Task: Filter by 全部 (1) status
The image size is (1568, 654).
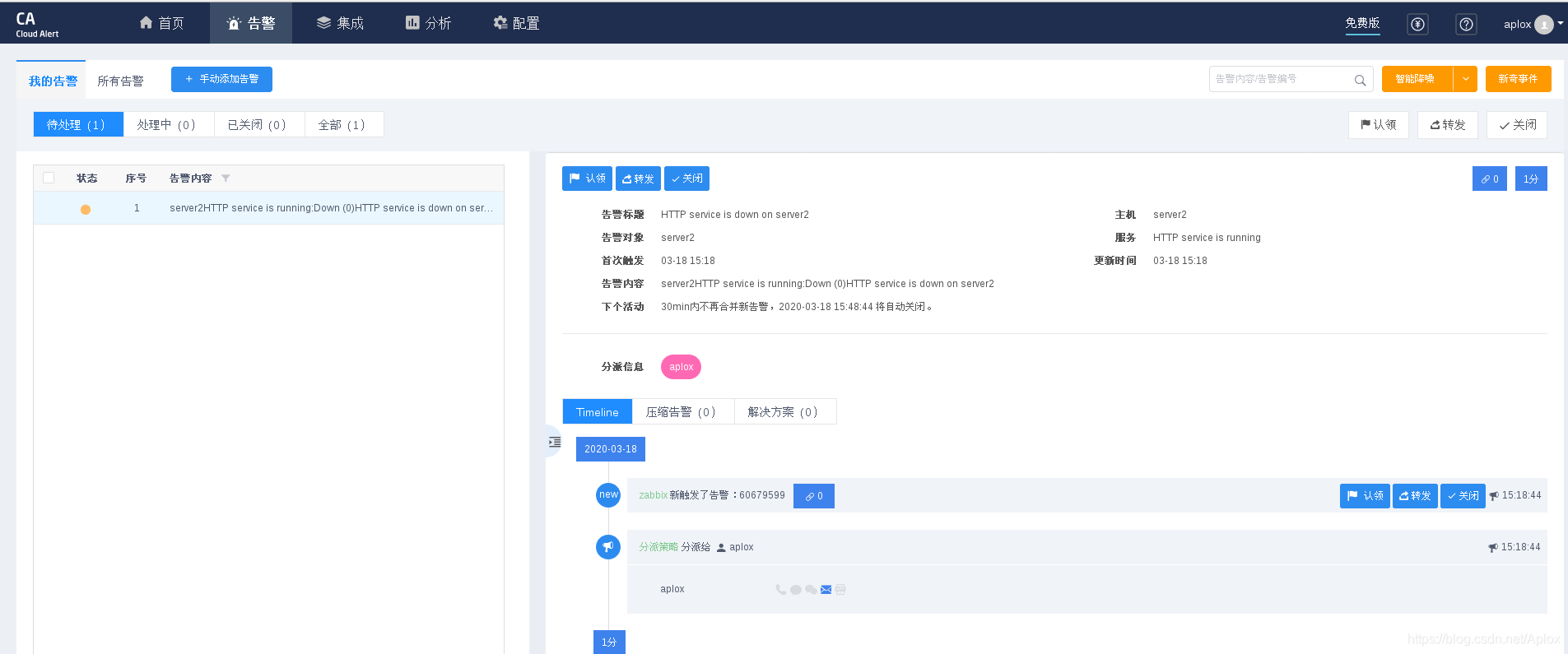Action: 344,124
